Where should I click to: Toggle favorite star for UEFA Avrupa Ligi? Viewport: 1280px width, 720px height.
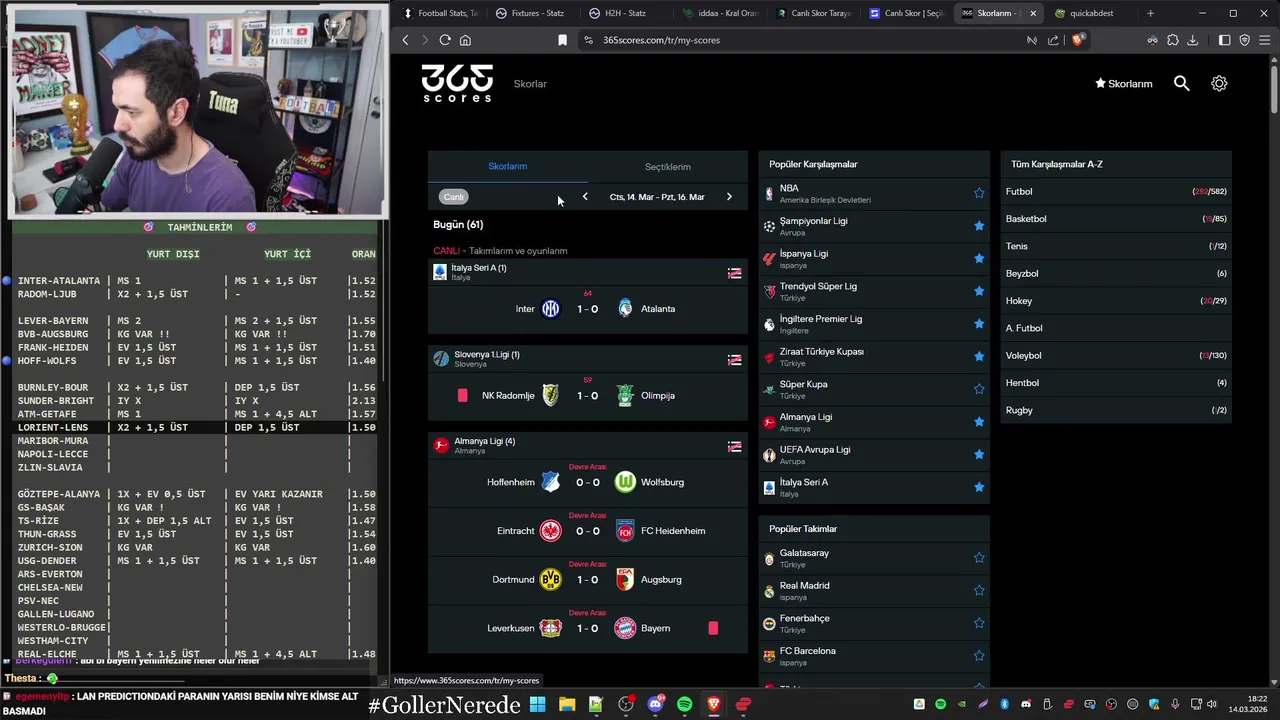(x=979, y=454)
